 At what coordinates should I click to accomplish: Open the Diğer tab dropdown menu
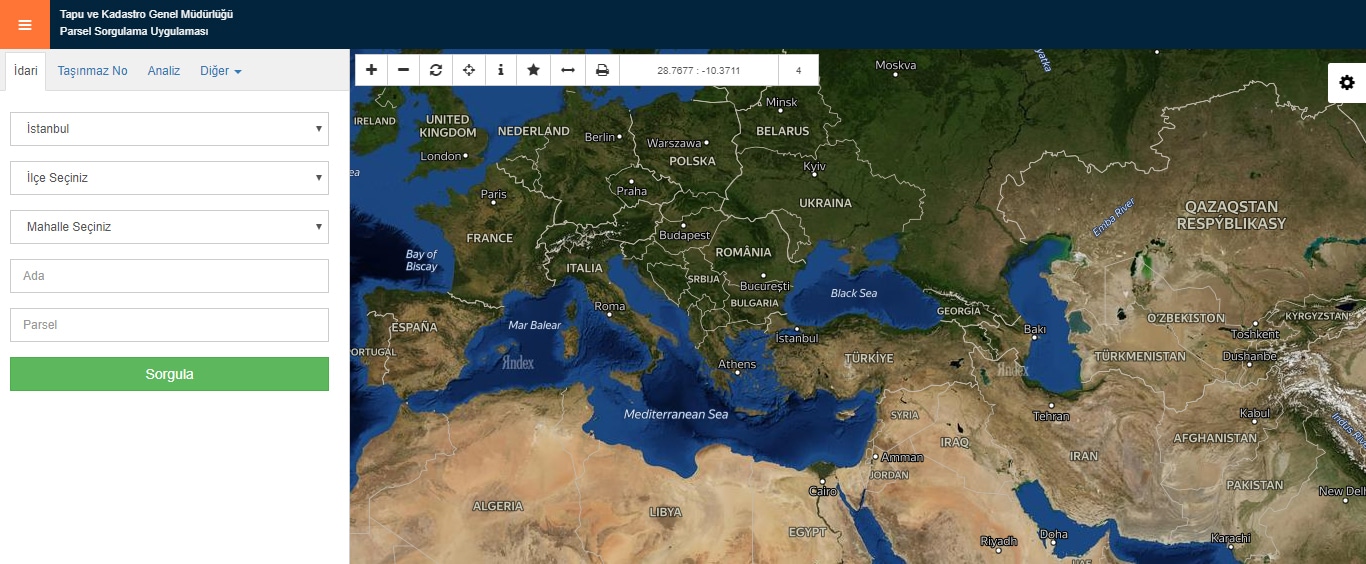coord(220,71)
